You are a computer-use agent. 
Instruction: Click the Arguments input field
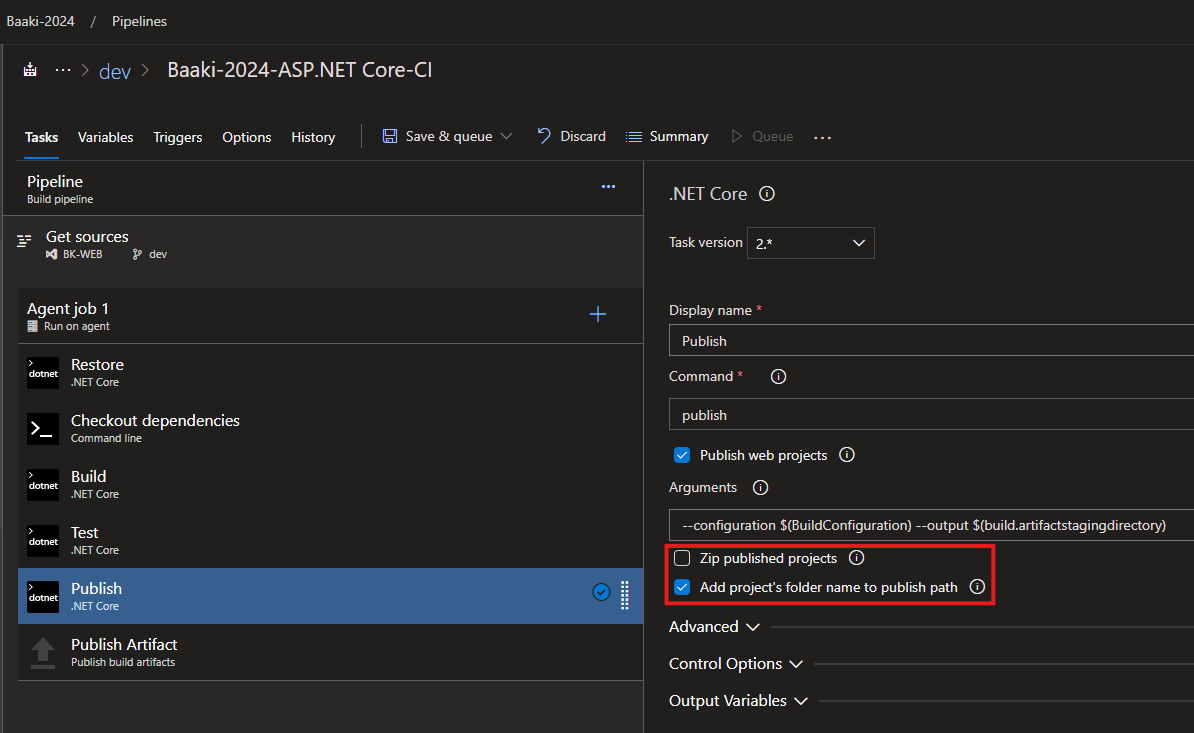tap(931, 524)
